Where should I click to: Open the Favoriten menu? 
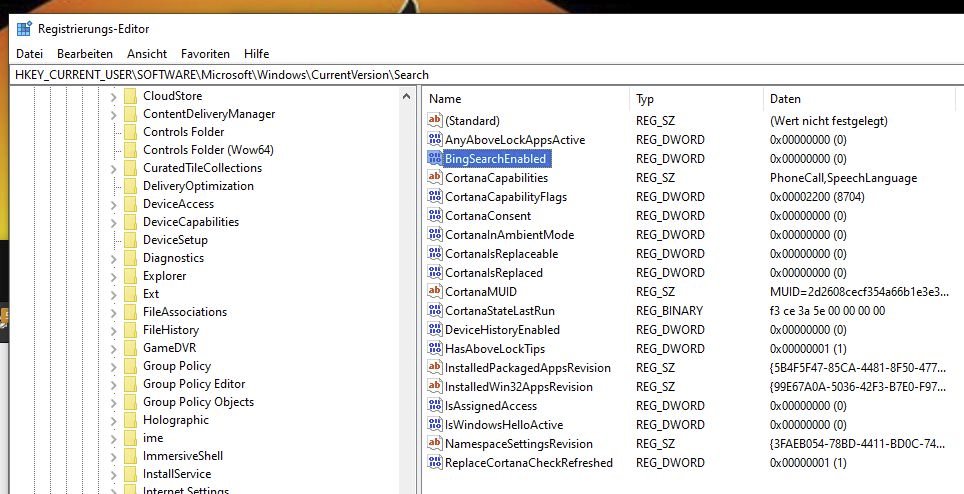point(205,54)
